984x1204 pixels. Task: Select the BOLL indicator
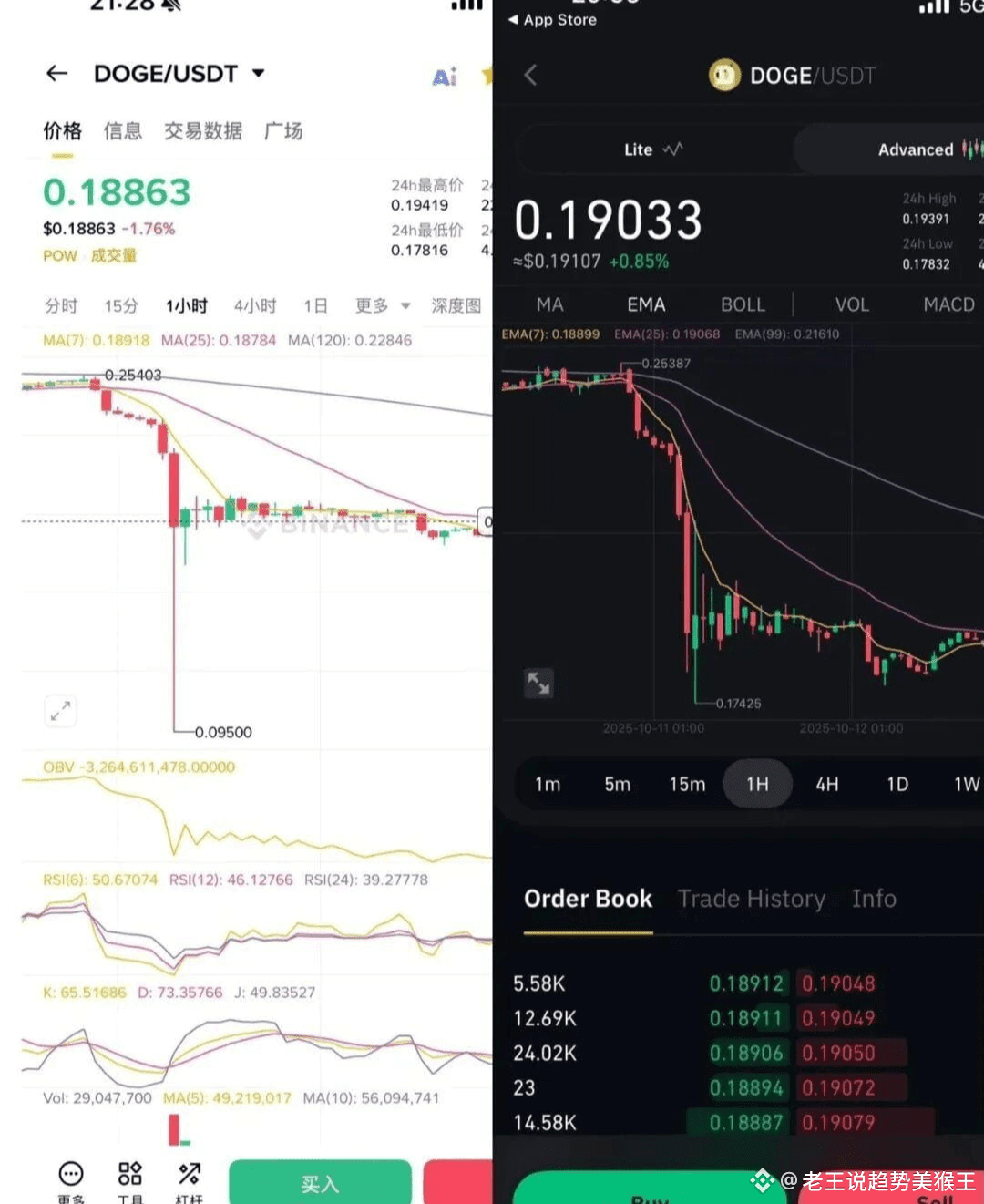point(743,304)
